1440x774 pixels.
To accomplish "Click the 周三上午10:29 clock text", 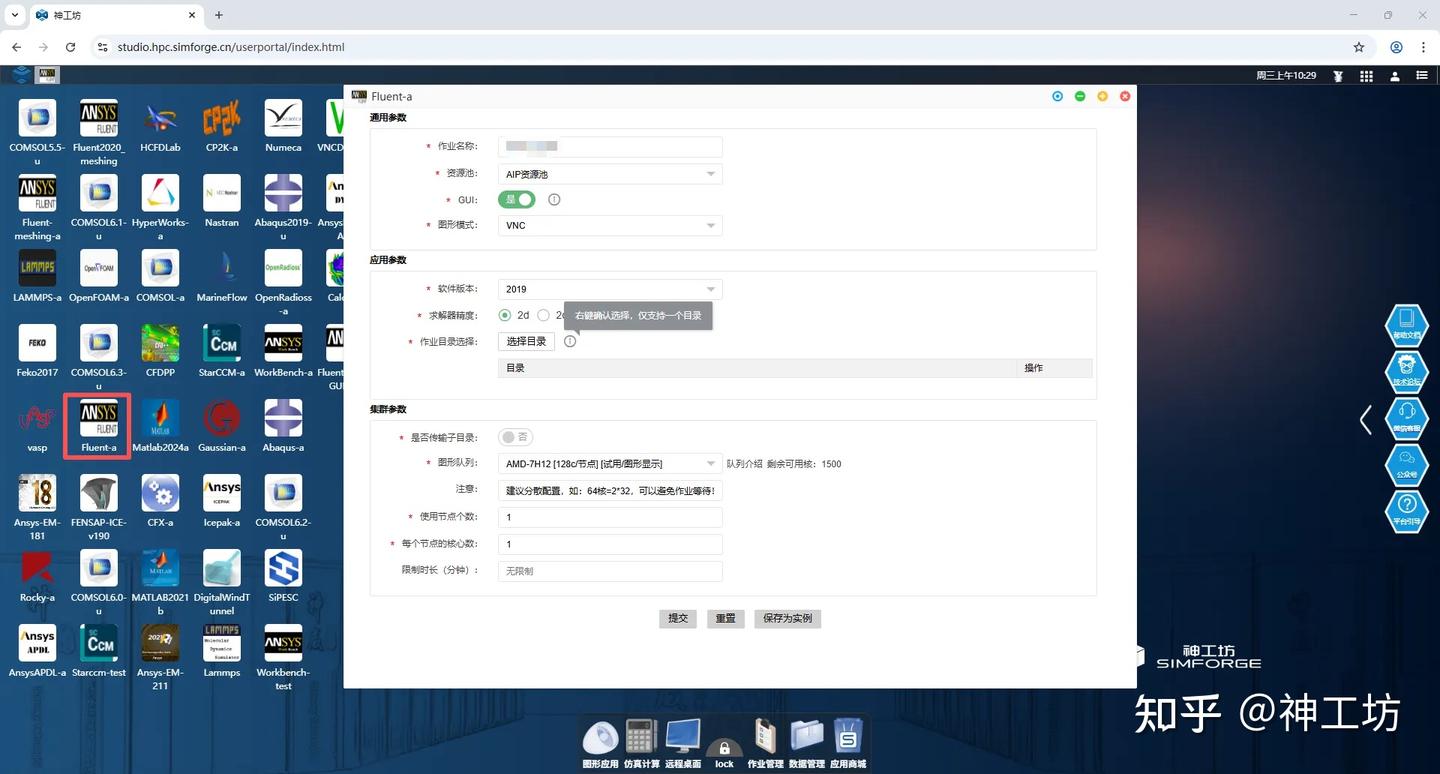I will click(x=1285, y=76).
